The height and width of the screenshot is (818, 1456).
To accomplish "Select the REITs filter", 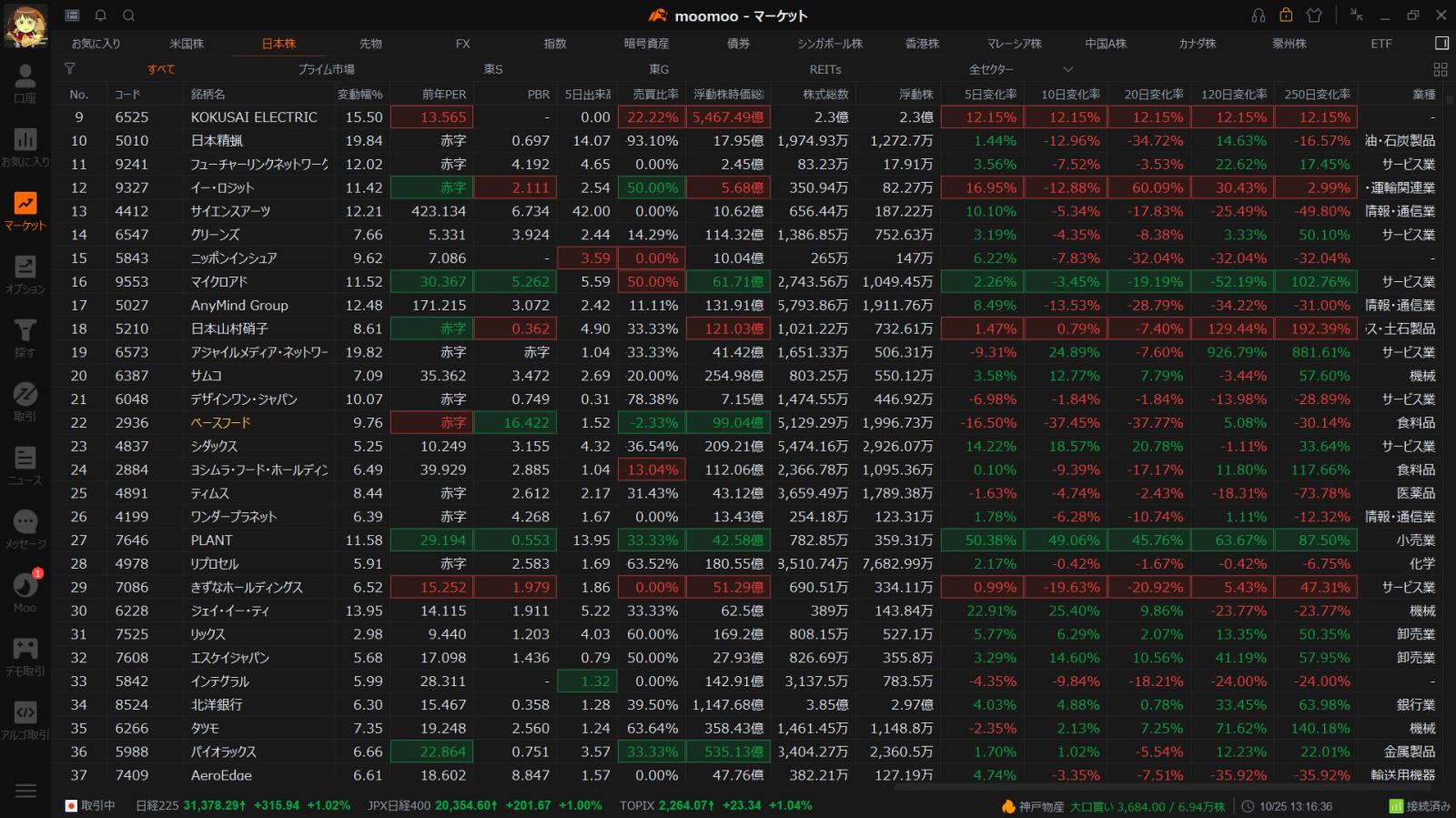I will pos(825,69).
